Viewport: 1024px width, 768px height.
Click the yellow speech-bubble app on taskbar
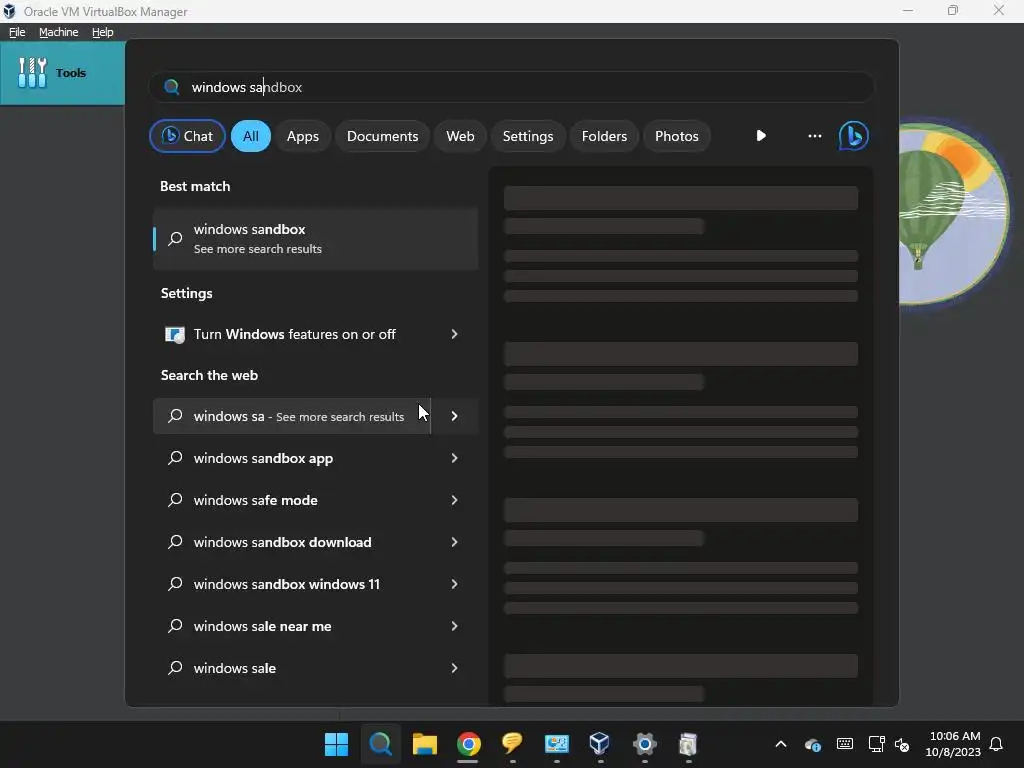[x=512, y=743]
